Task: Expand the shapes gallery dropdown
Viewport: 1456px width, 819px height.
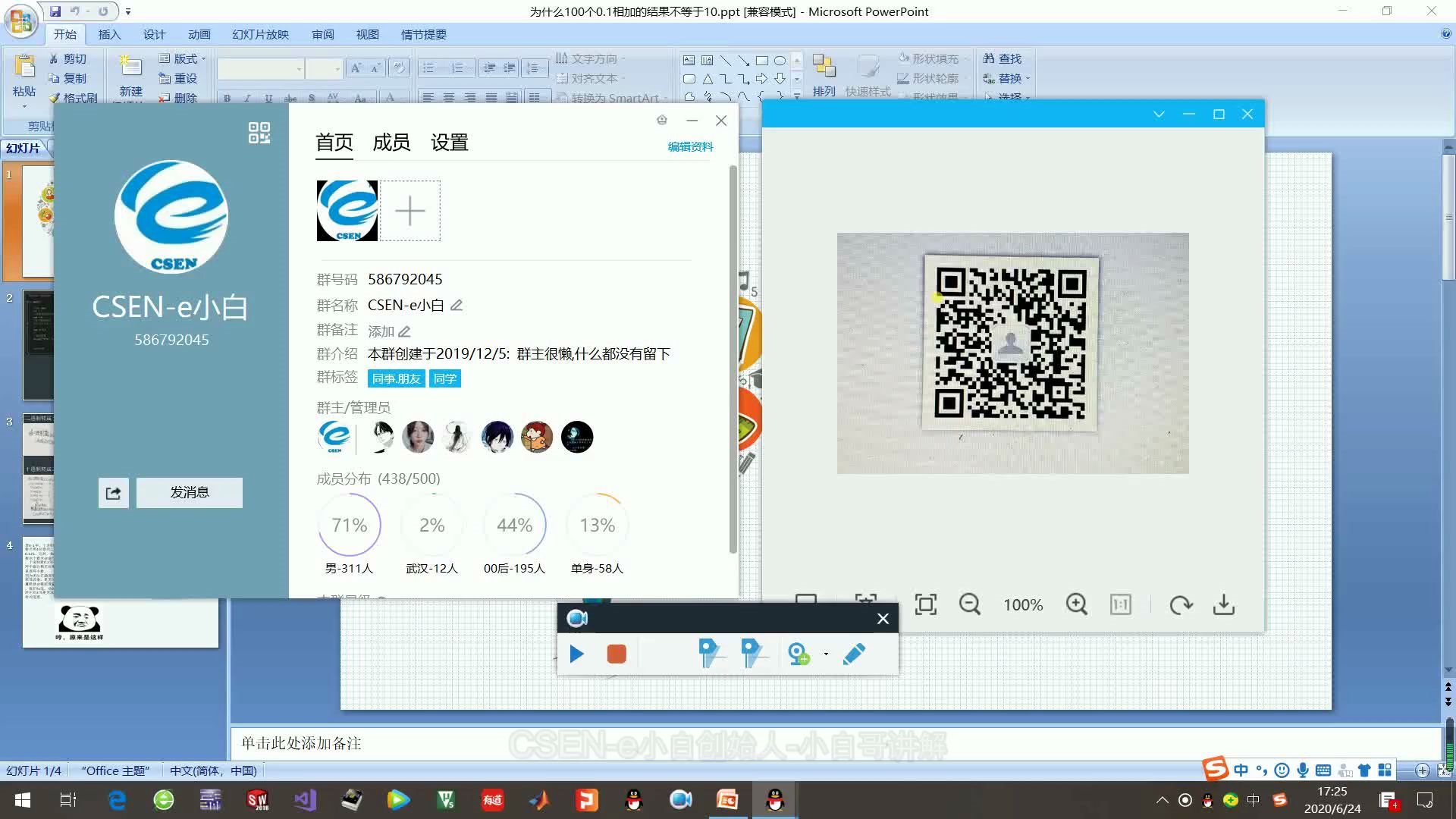Action: click(x=795, y=96)
